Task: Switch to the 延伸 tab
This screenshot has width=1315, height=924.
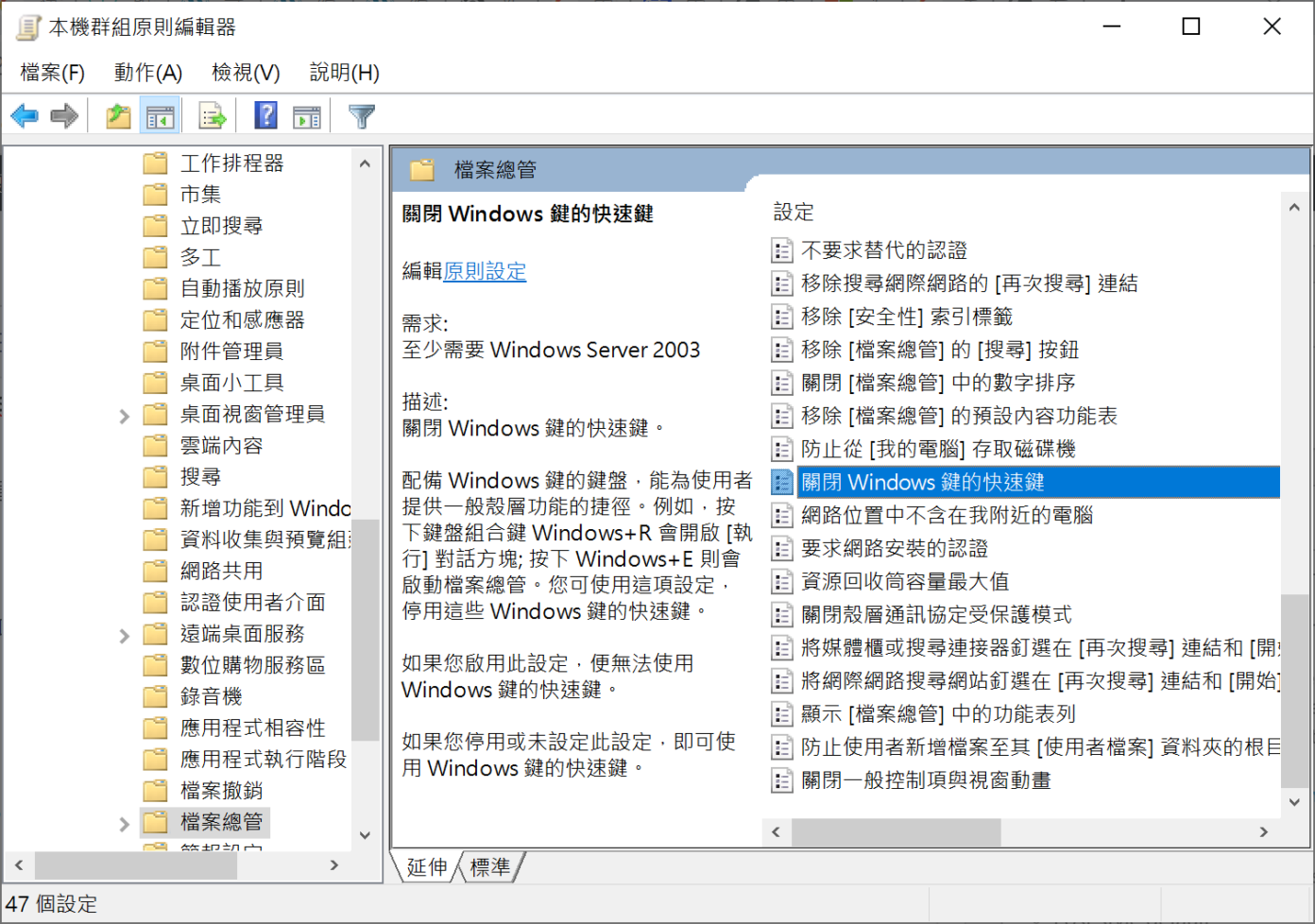Action: 427,867
